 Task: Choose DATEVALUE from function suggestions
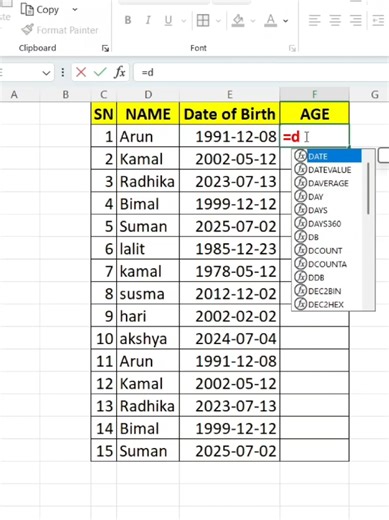click(327, 170)
